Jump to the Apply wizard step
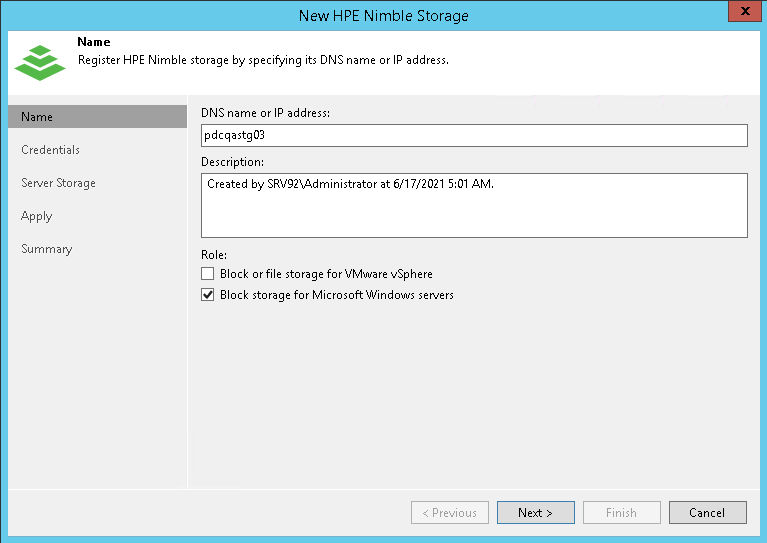Image resolution: width=767 pixels, height=543 pixels. click(36, 216)
